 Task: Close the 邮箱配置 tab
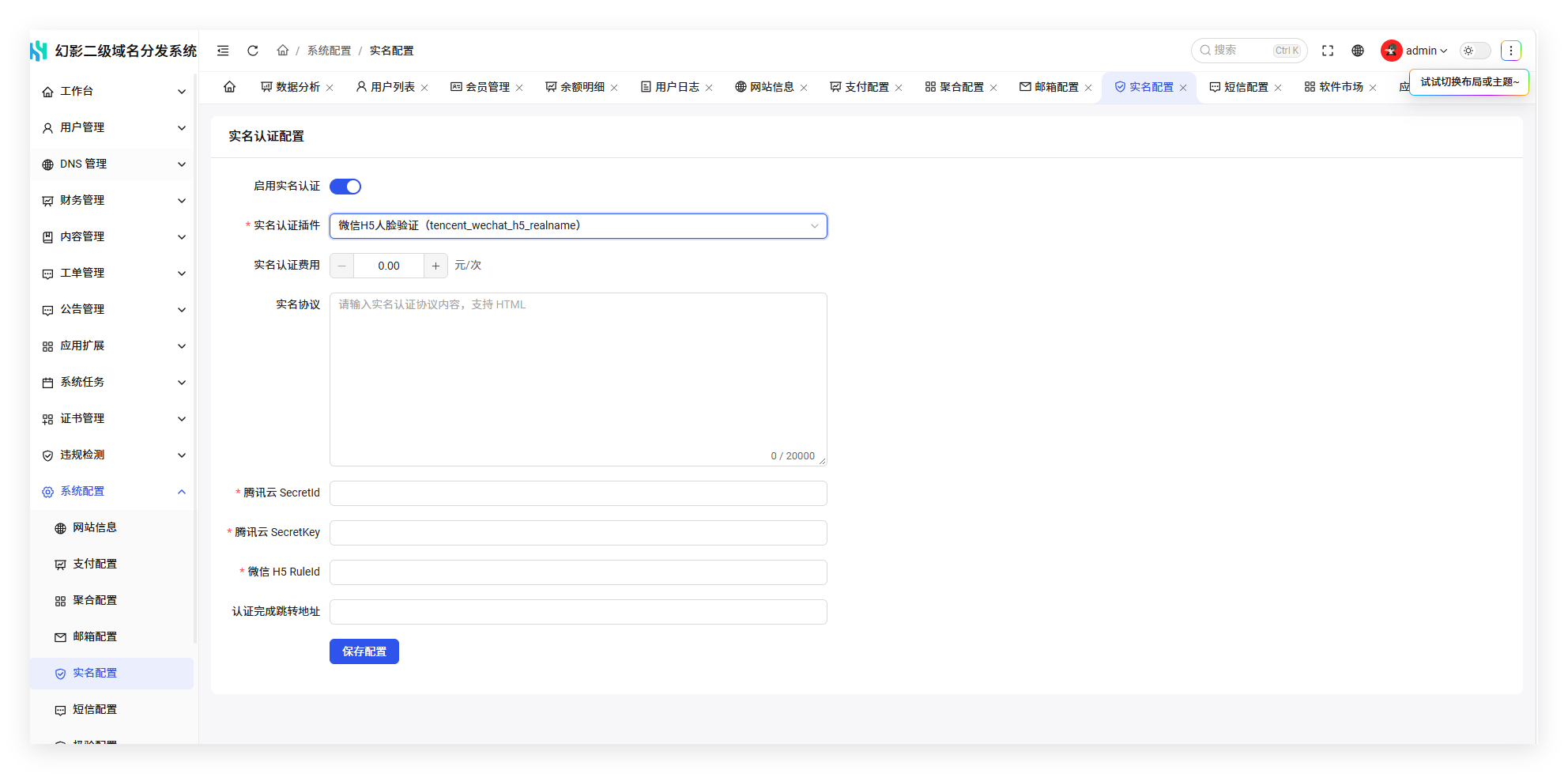click(1088, 88)
